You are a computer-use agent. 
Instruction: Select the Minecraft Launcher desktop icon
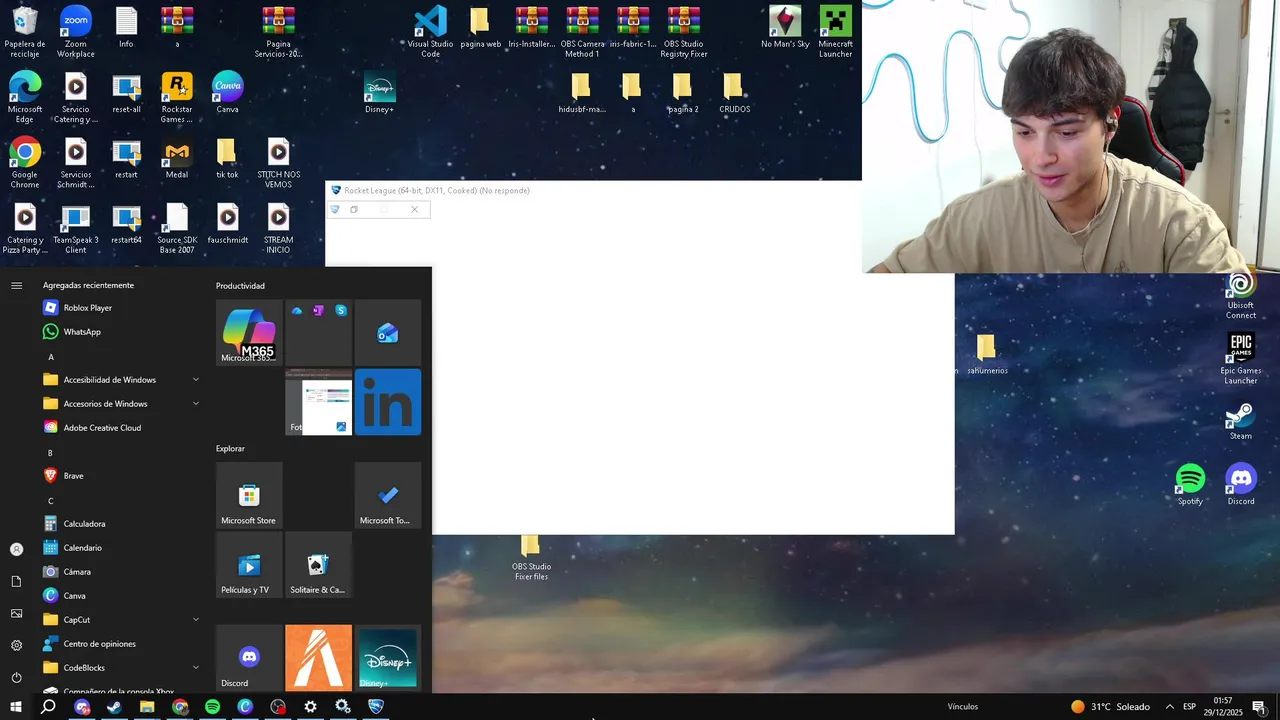(835, 31)
